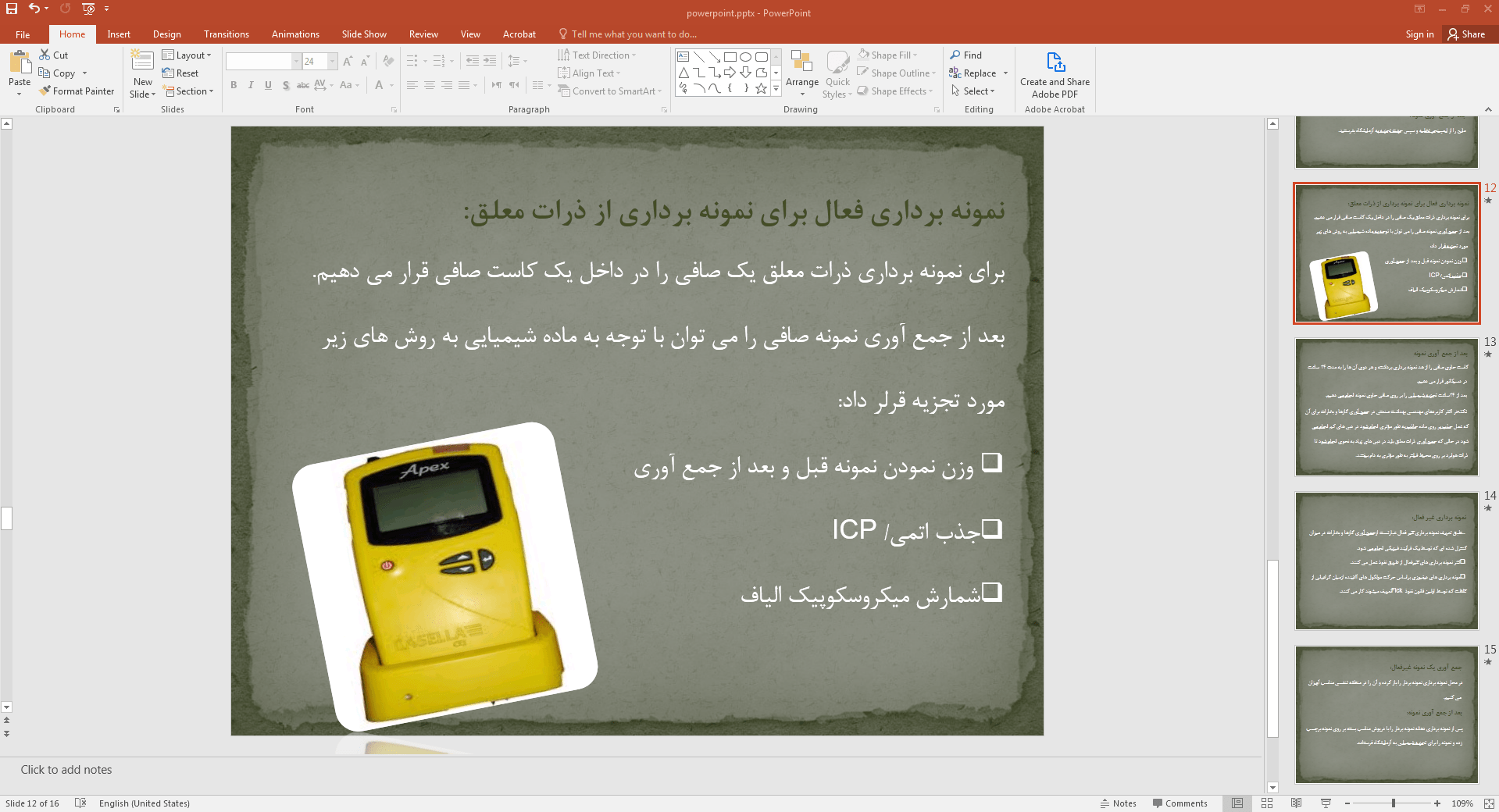
Task: Increase font size
Action: (348, 61)
